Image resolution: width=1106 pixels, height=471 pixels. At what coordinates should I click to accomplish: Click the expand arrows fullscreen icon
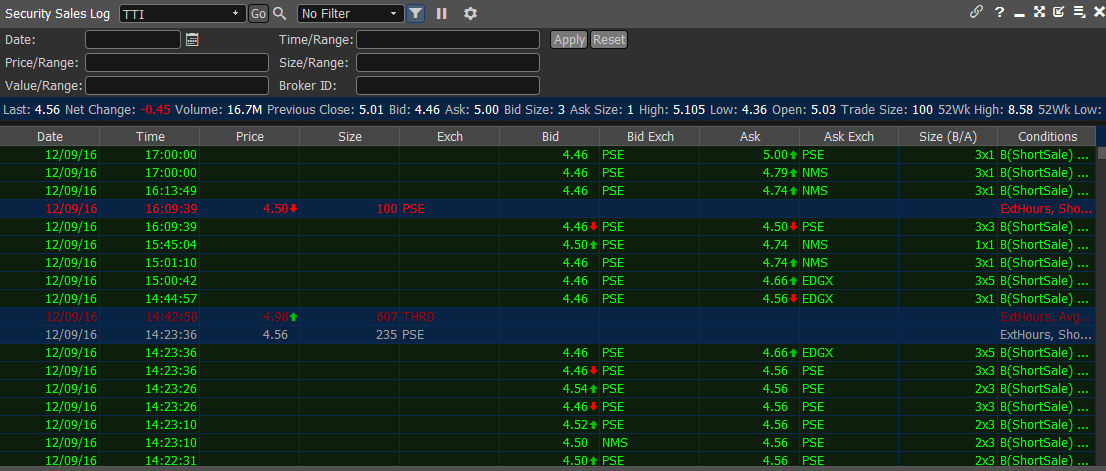click(x=1039, y=12)
